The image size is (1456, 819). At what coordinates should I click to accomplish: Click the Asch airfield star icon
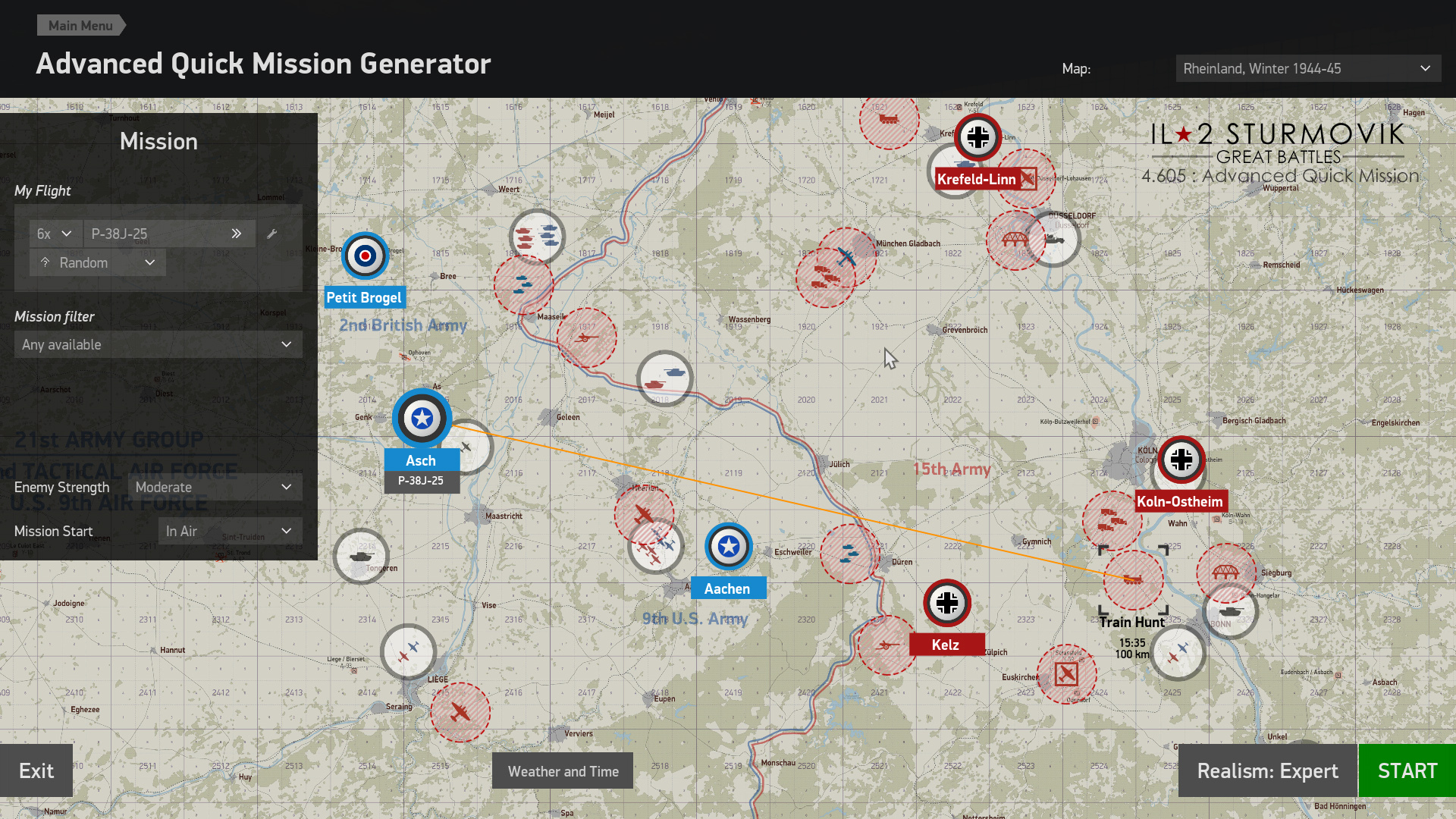coord(422,418)
